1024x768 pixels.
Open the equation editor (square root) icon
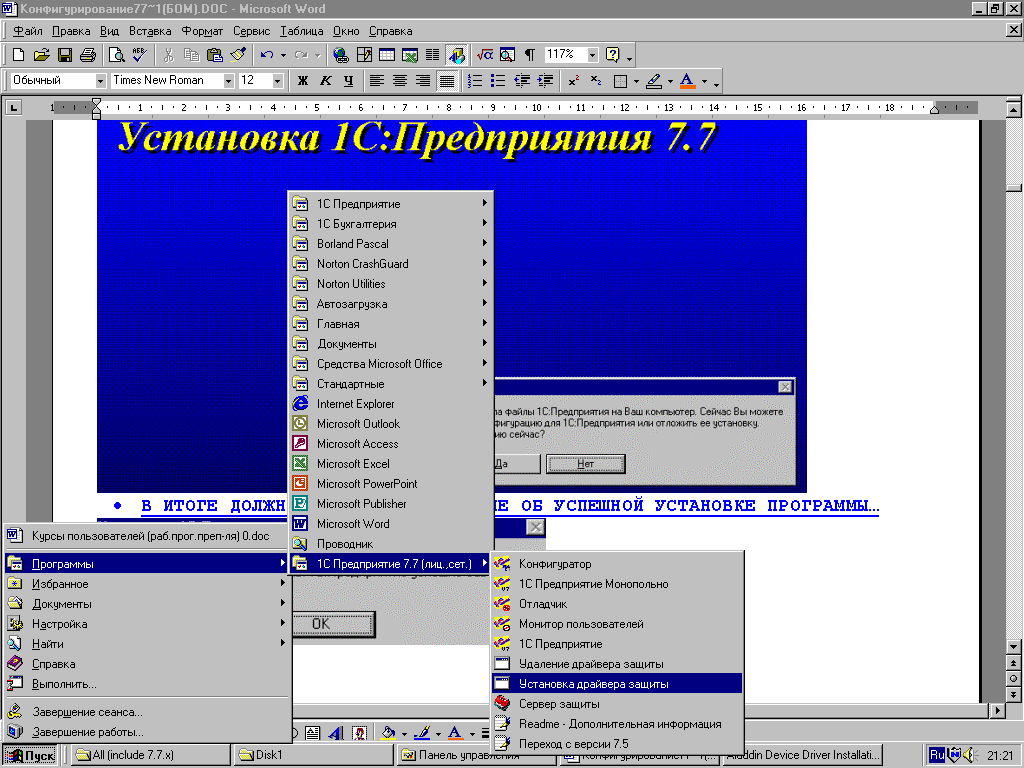coord(485,55)
